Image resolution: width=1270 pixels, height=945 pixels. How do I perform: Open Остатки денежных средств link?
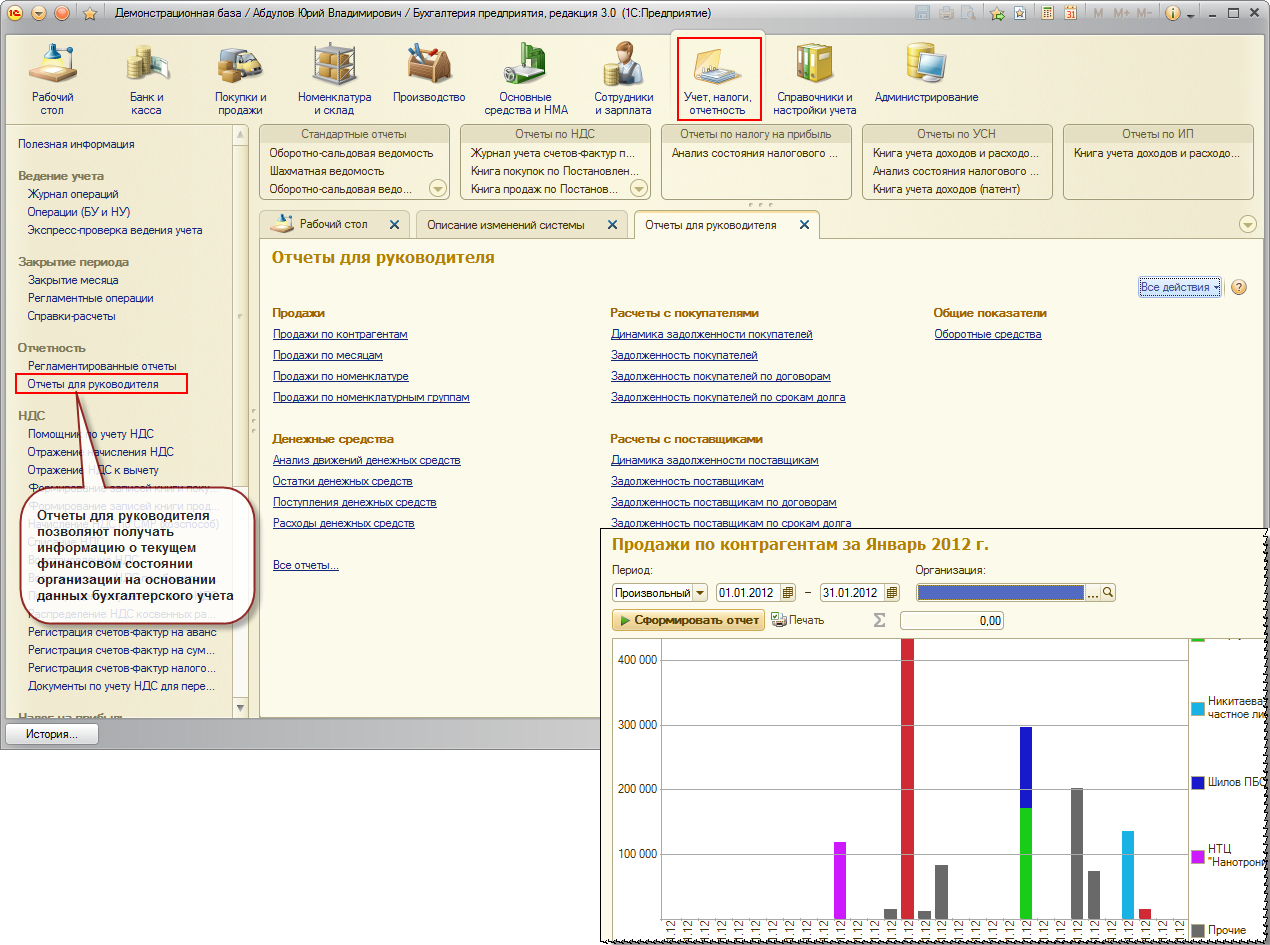(x=343, y=481)
